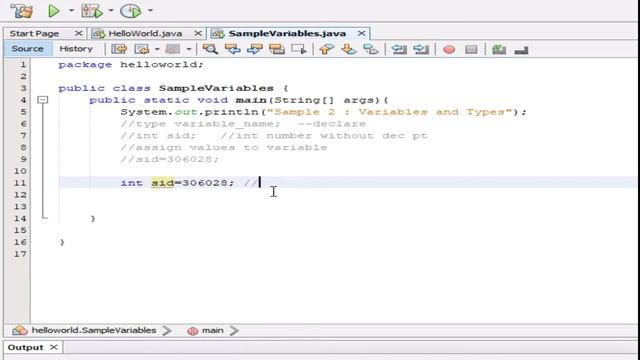Viewport: 640px width, 360px height.
Task: Click Find Previous Occurrence icon
Action: (233, 49)
